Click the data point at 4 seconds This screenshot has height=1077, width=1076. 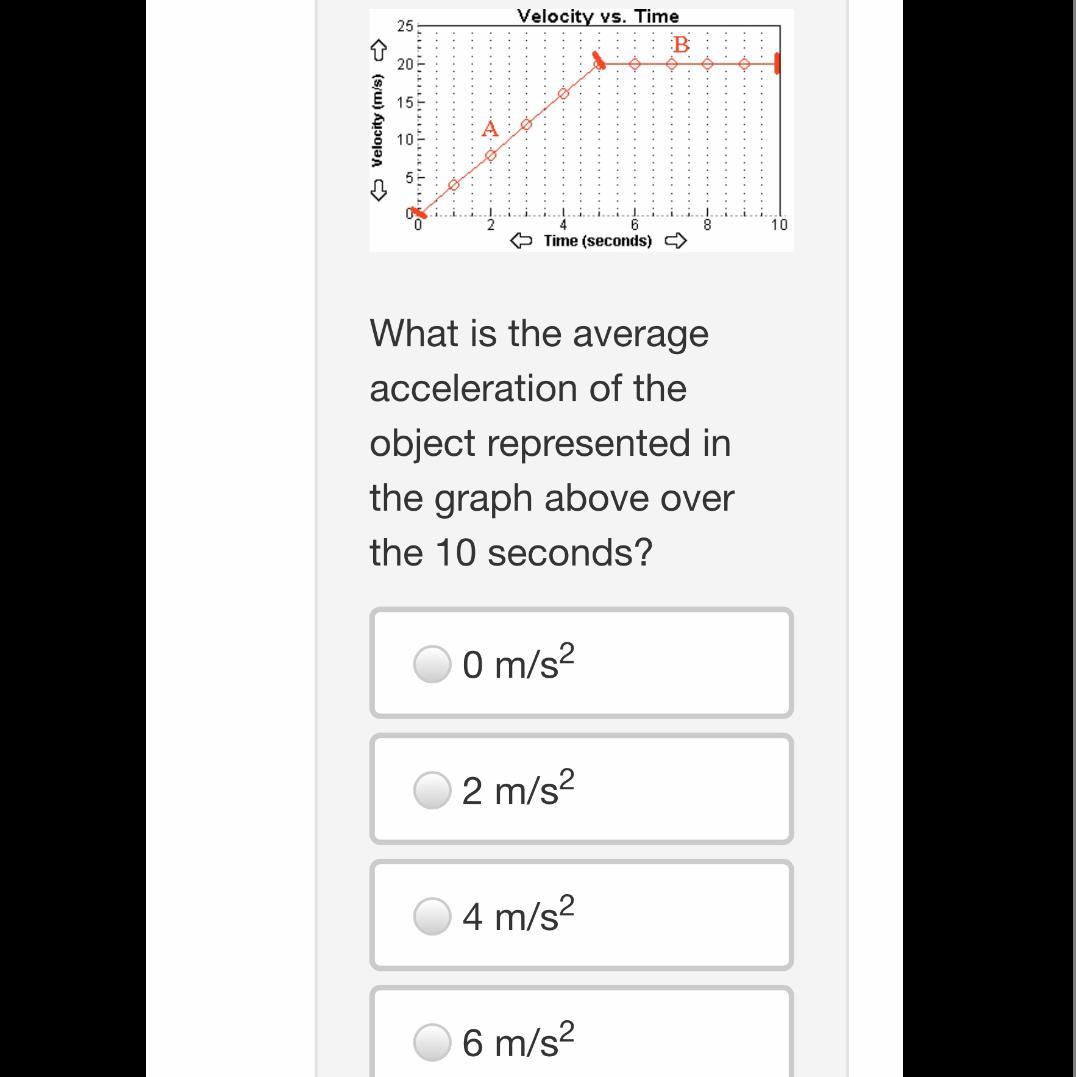563,94
